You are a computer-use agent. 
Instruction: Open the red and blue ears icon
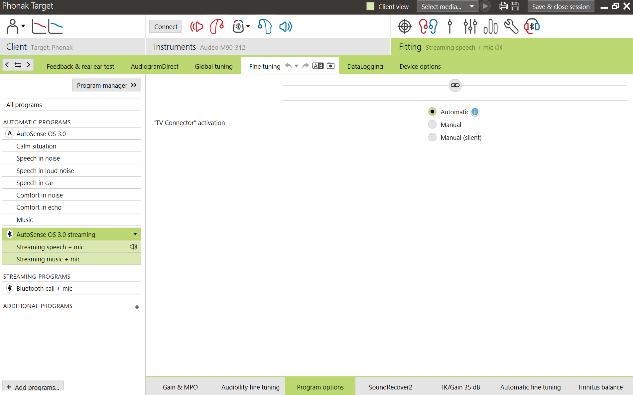point(428,27)
